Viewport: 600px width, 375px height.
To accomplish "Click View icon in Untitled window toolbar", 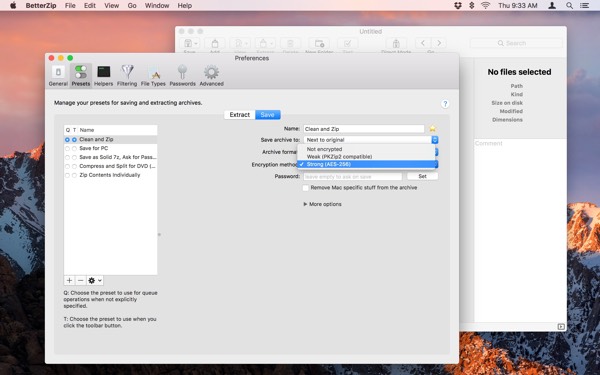I will (240, 43).
